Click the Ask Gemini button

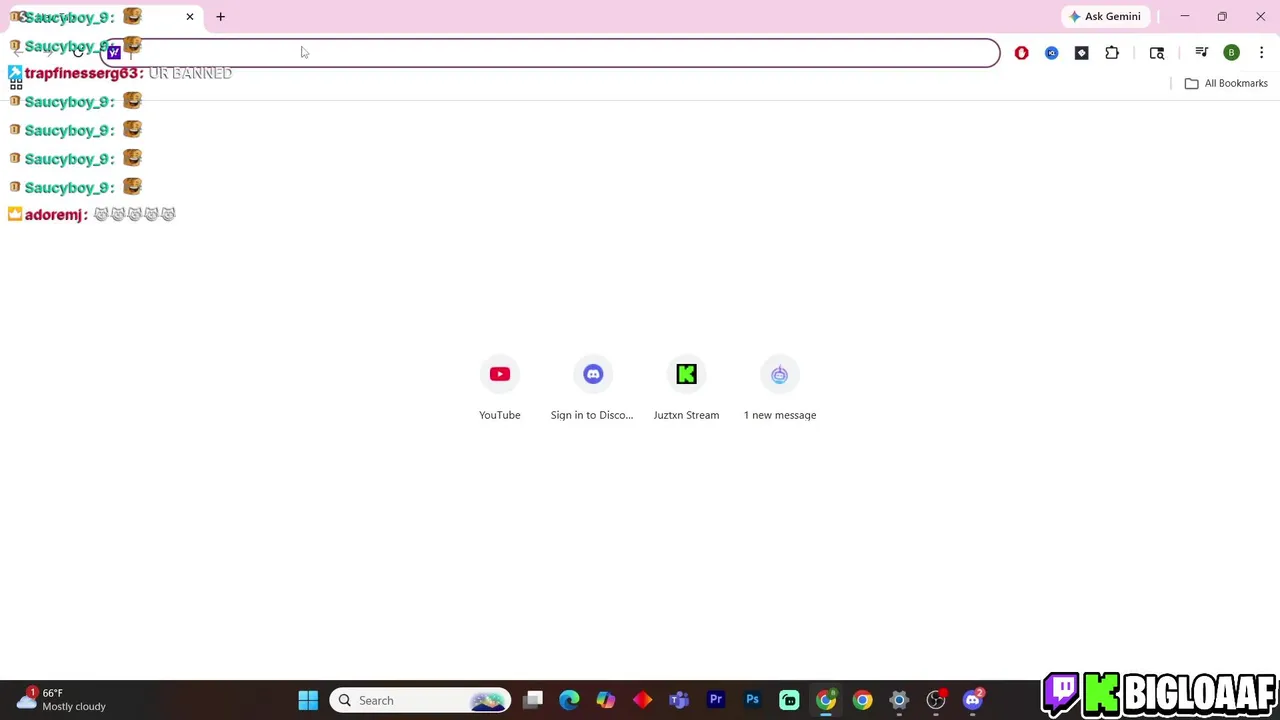click(1105, 16)
